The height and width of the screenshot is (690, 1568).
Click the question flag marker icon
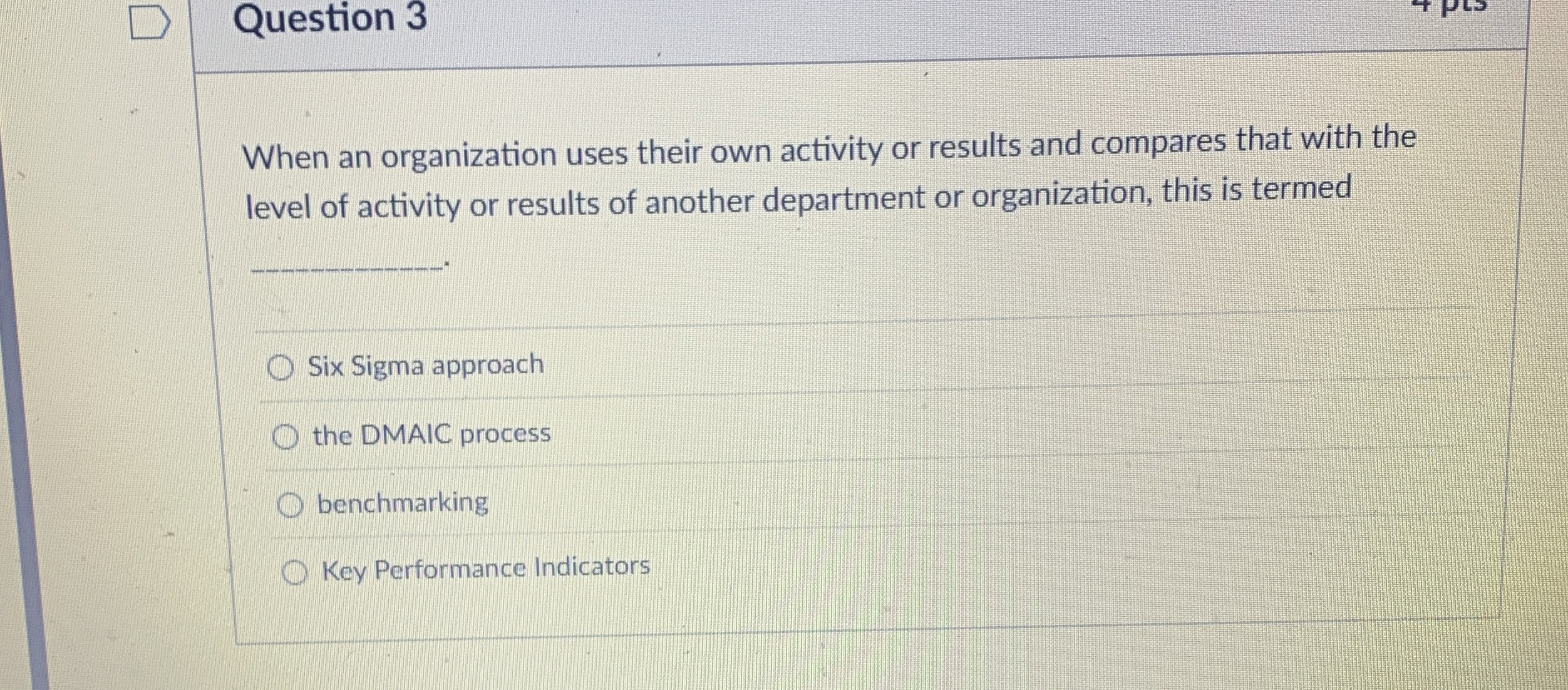click(x=149, y=22)
